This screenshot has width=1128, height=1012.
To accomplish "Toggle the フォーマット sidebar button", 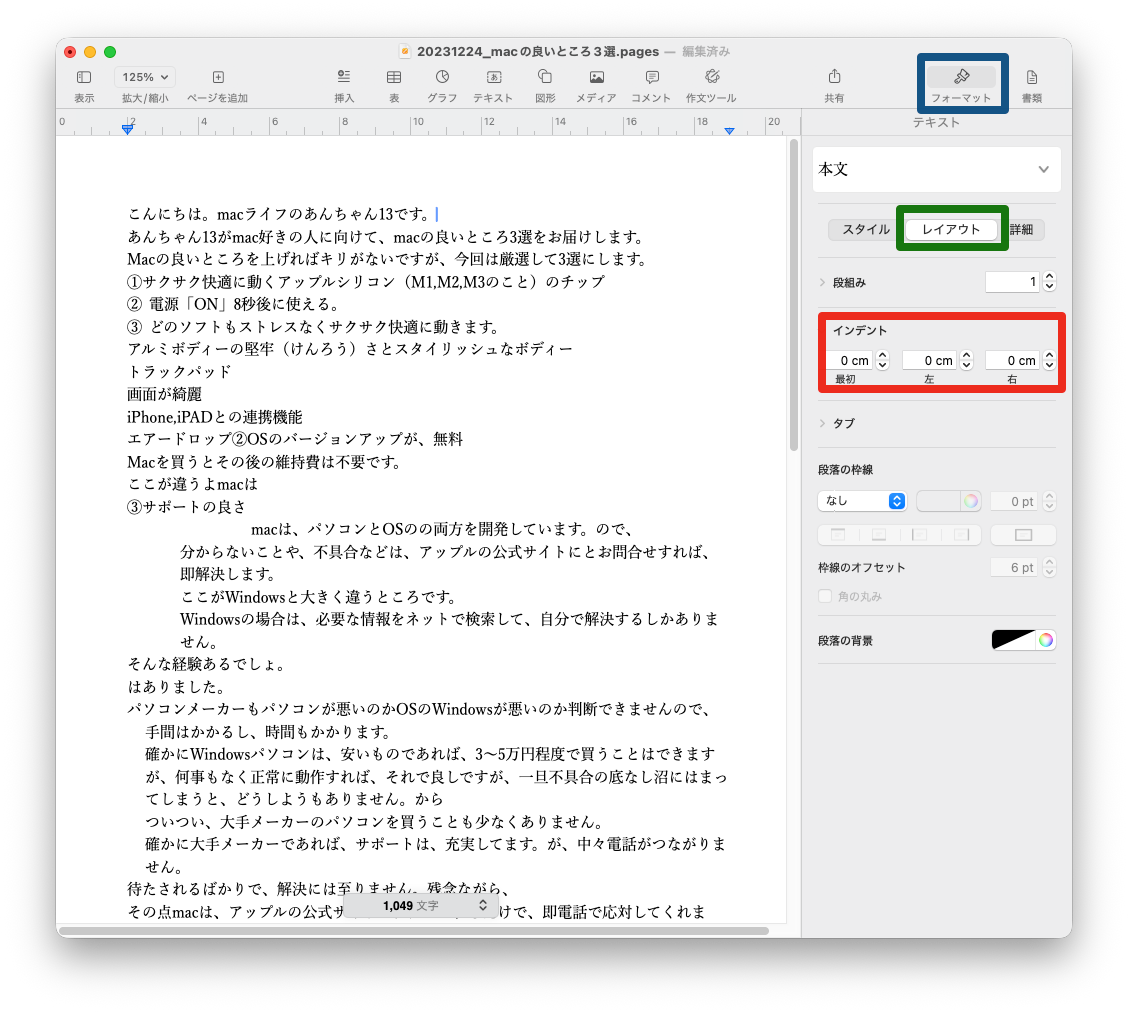I will coord(961,78).
